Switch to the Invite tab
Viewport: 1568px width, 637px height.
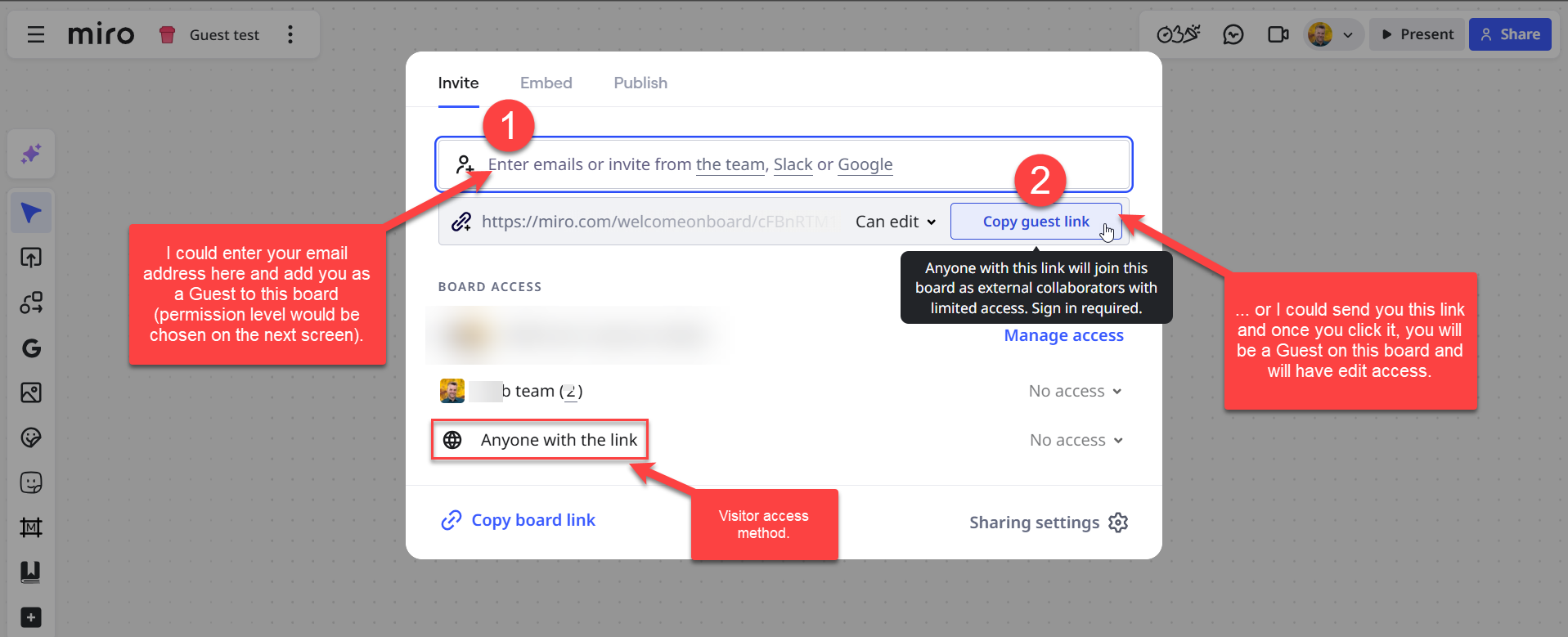point(458,83)
